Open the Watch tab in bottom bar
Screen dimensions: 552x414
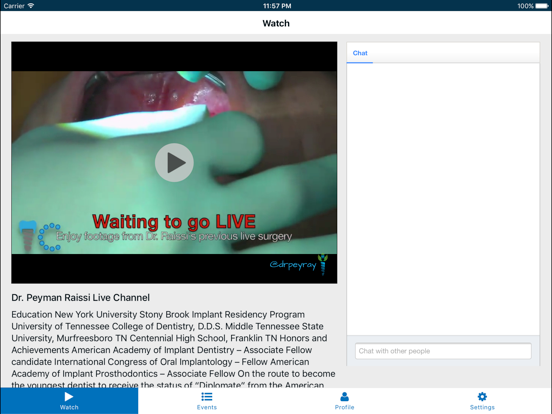coord(69,401)
